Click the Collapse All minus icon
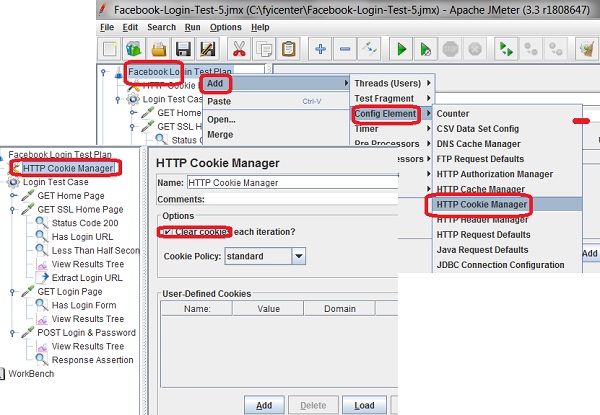 tap(345, 49)
